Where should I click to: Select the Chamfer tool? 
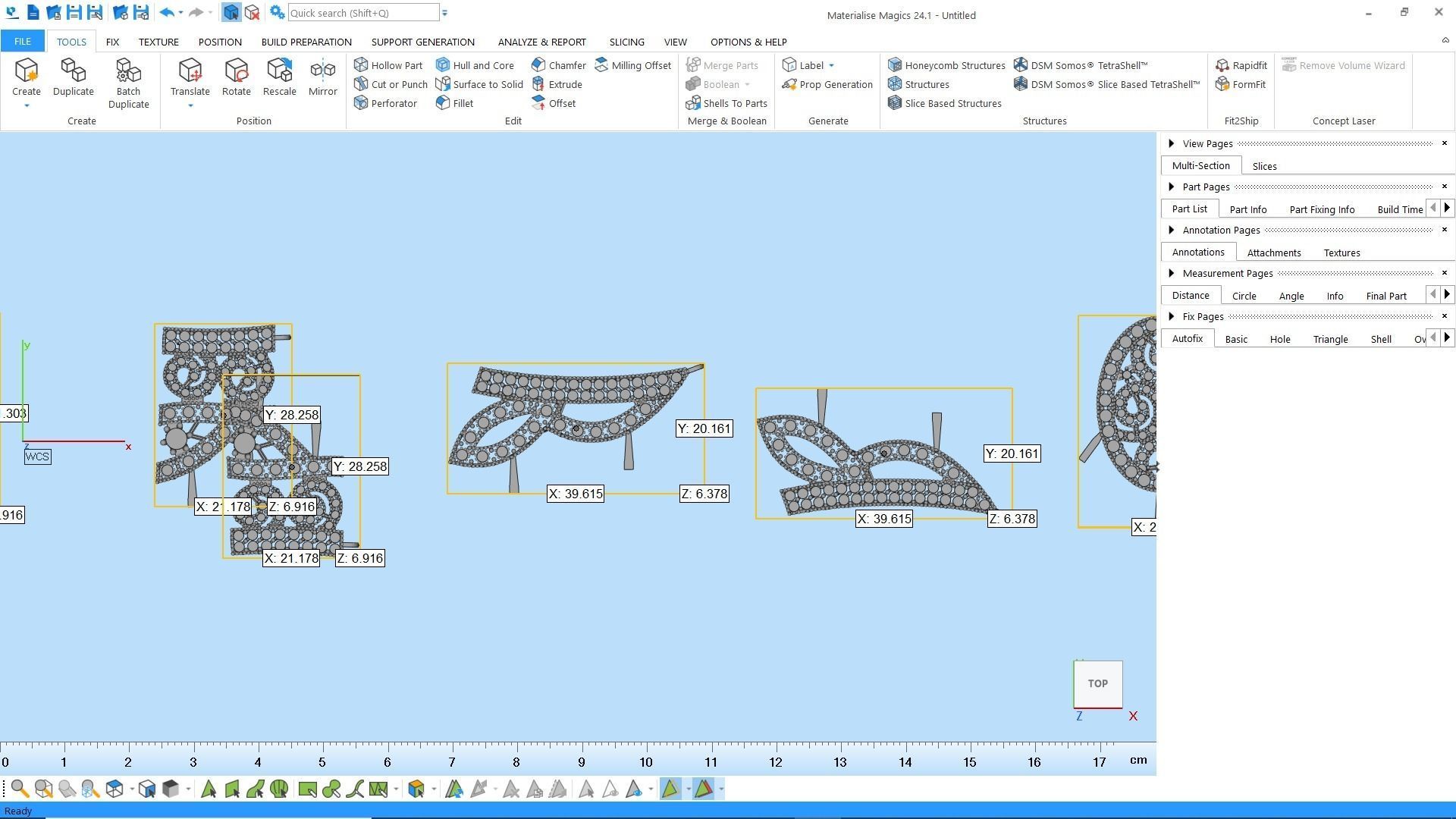559,65
